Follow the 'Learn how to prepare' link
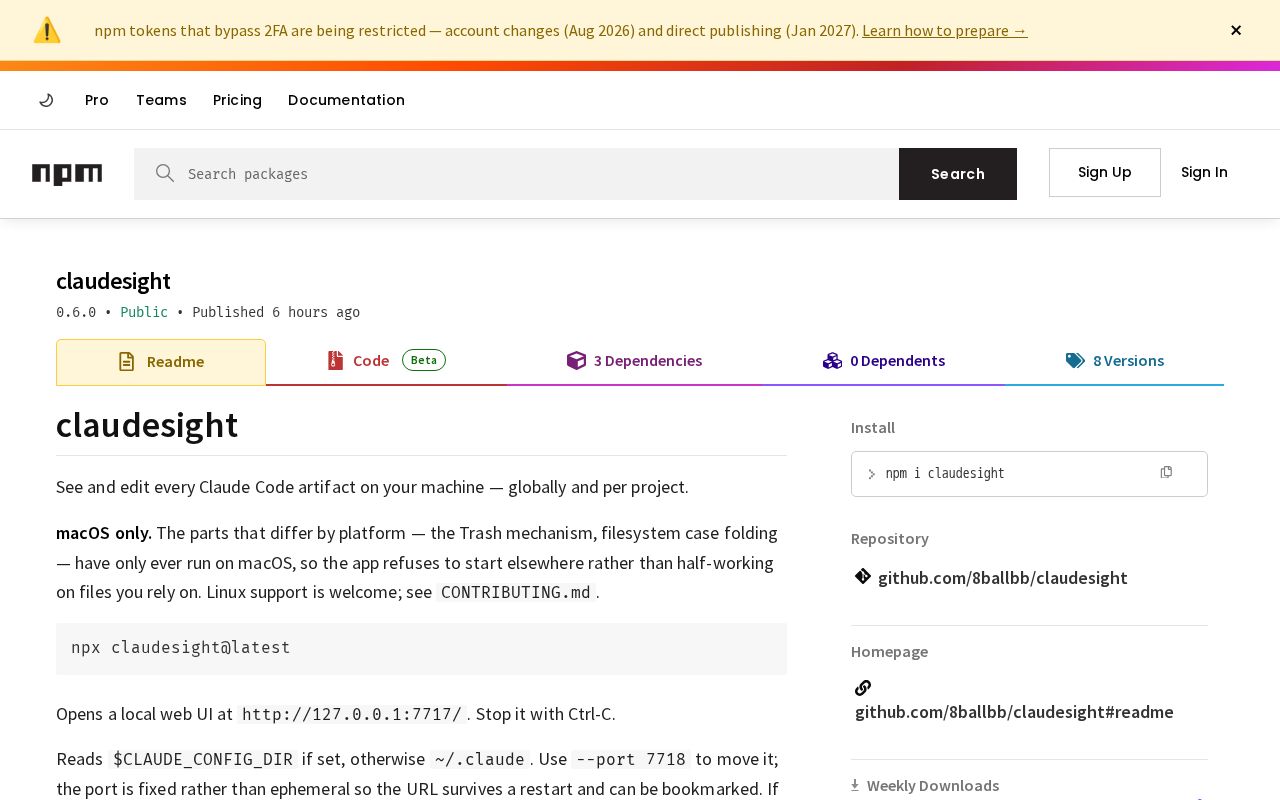Screen dimensions: 1280x800 coord(945,30)
